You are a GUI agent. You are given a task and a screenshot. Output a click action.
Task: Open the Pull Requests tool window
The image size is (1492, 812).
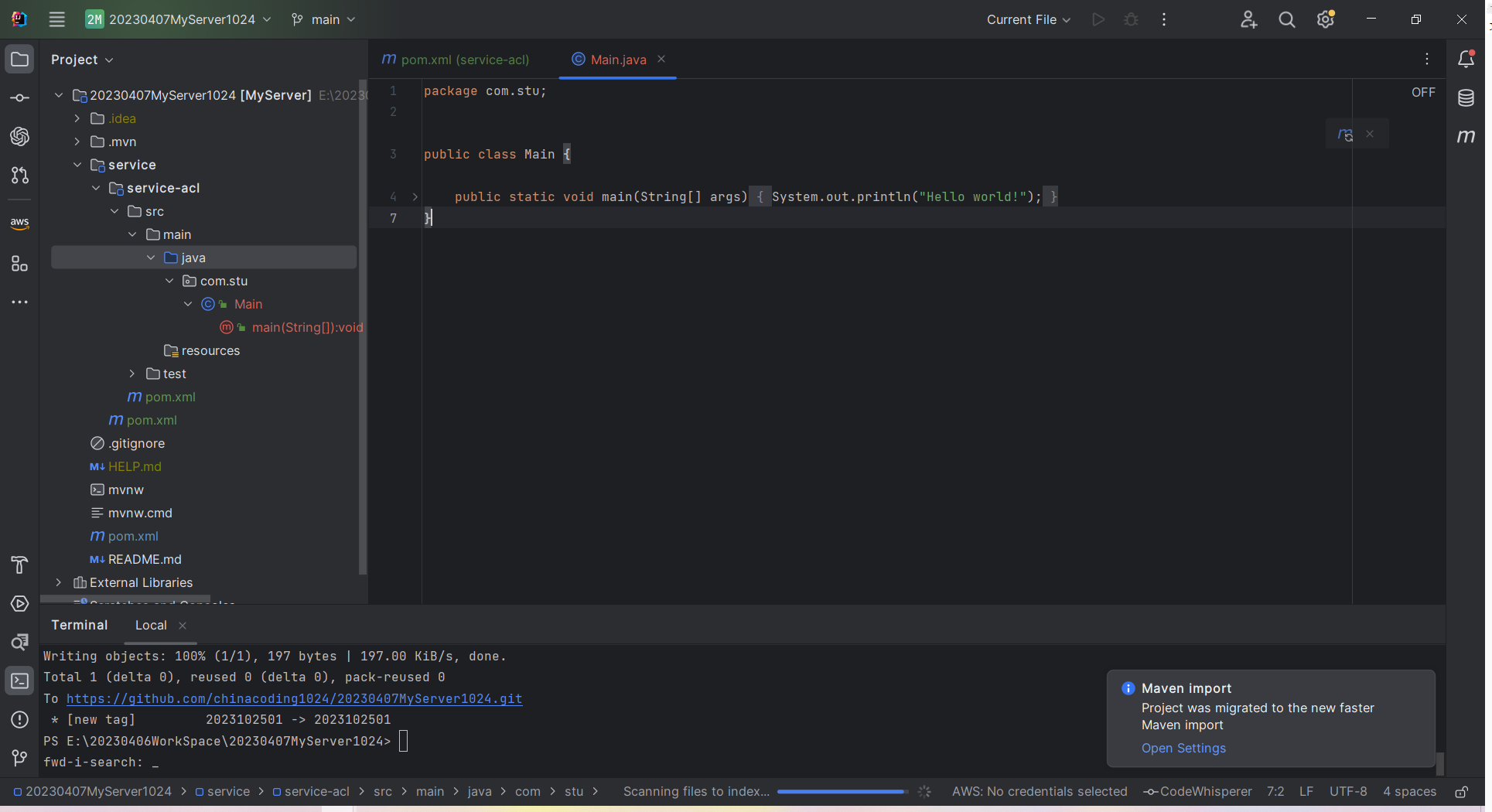(20, 176)
